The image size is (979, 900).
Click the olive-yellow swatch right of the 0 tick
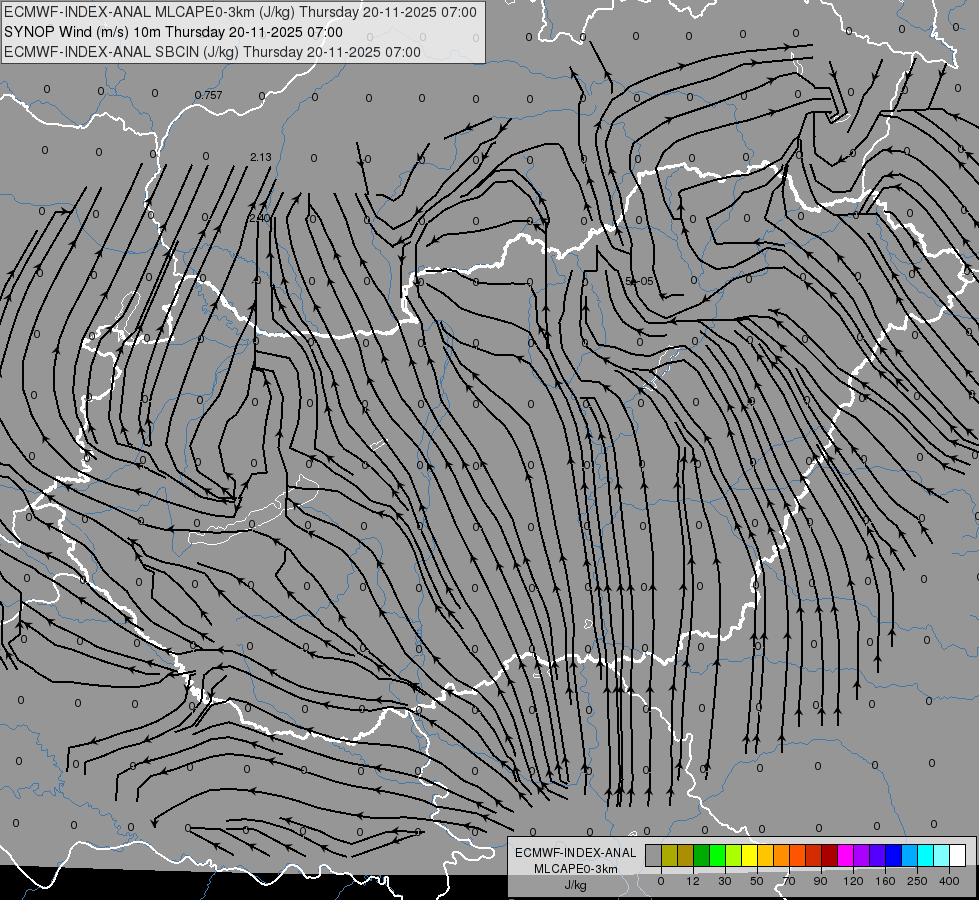tap(669, 855)
